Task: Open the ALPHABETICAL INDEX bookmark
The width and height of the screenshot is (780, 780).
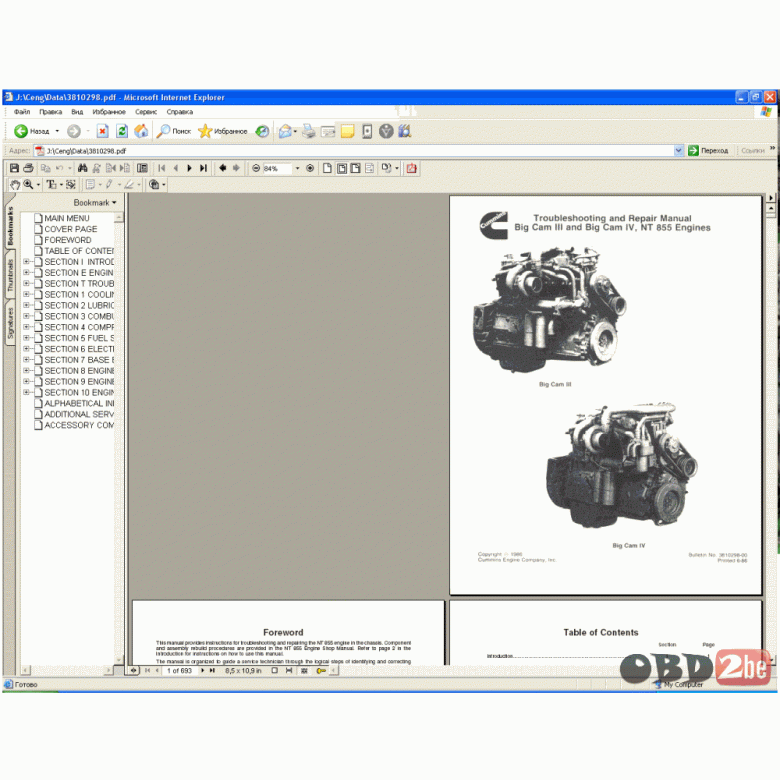Action: [x=79, y=403]
